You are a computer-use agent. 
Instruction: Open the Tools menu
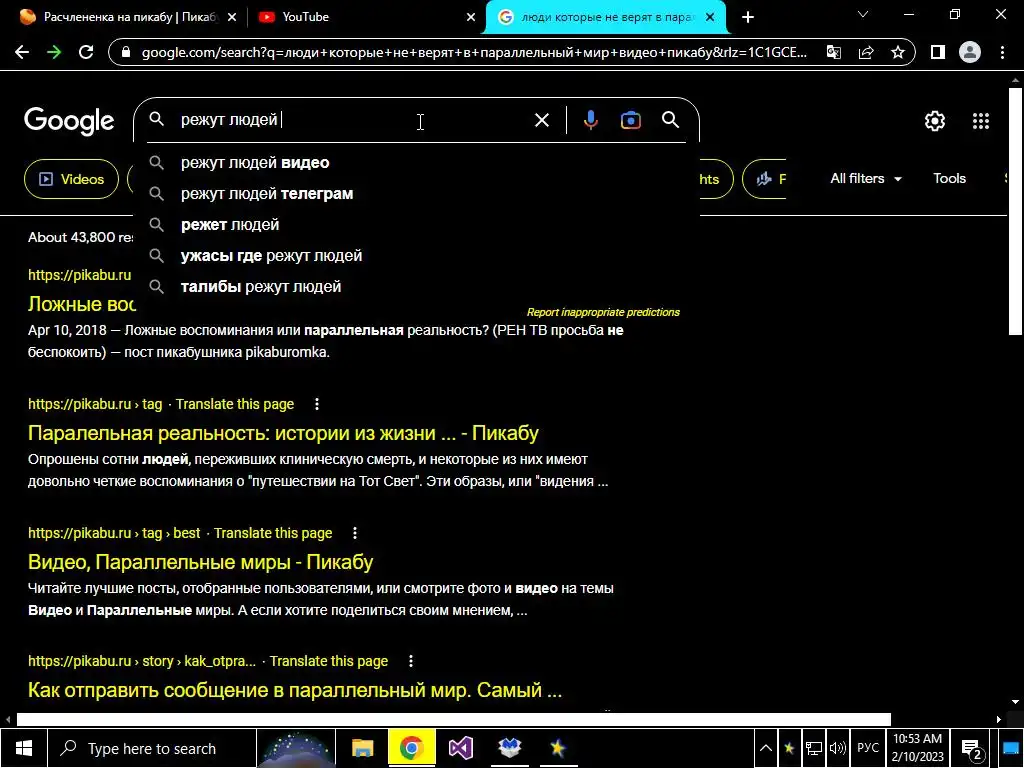[949, 178]
